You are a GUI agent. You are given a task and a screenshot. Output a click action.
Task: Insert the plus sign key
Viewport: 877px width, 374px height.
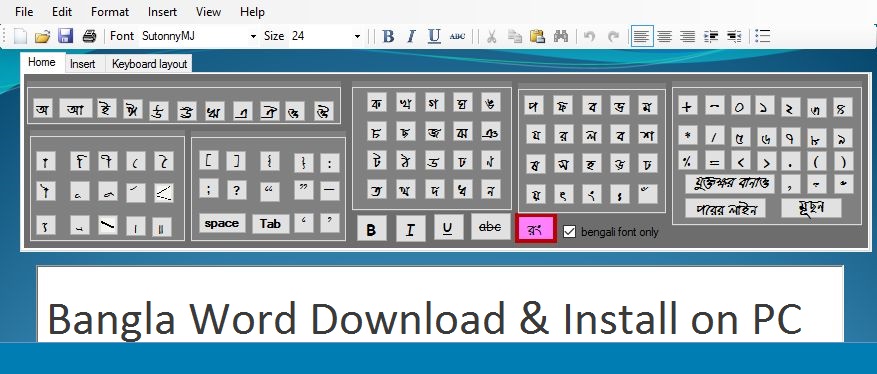tap(687, 106)
